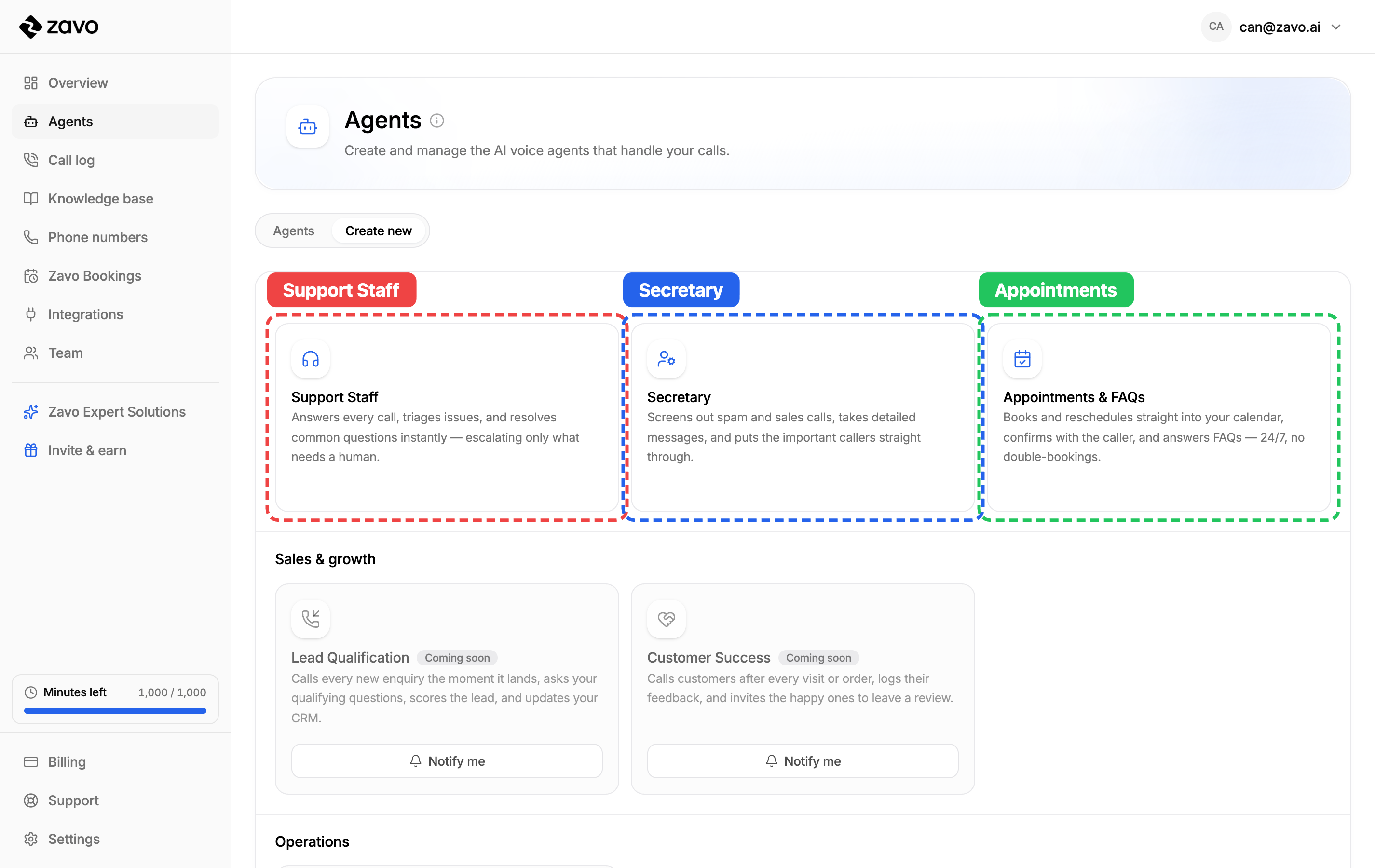Click the zavo logo
Viewport: 1389px width, 868px height.
59,27
